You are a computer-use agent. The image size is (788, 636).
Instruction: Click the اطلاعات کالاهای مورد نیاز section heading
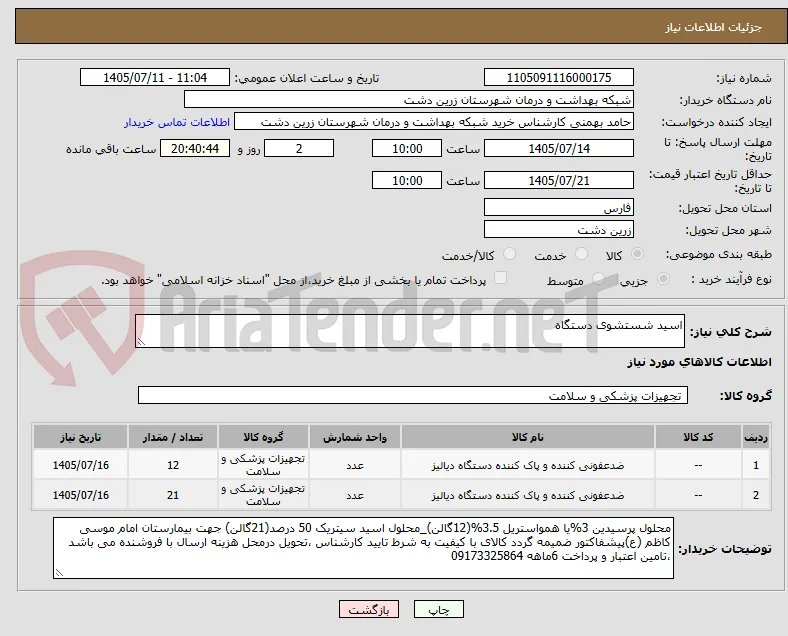pos(699,362)
